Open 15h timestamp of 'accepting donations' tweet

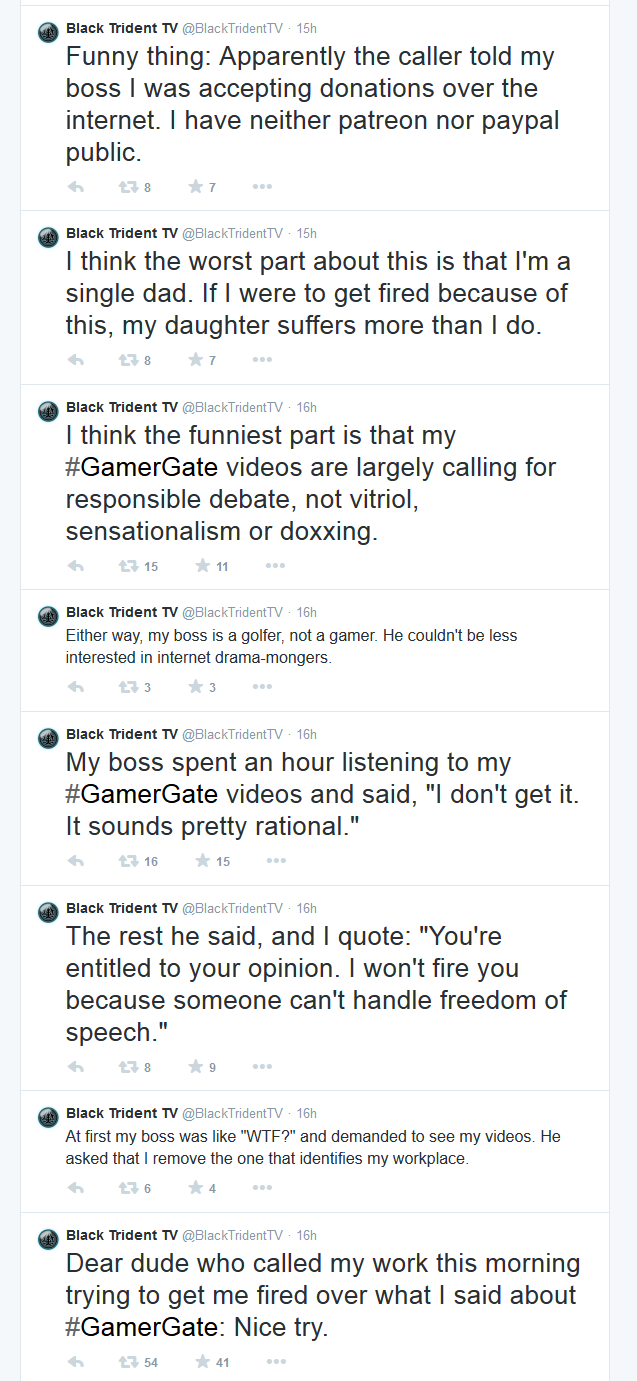tap(307, 29)
